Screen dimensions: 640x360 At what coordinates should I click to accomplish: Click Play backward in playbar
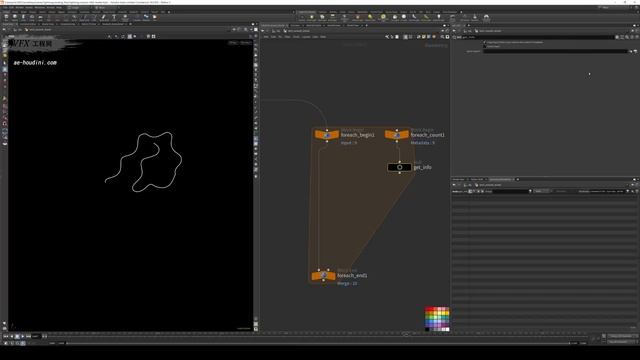click(x=11, y=336)
